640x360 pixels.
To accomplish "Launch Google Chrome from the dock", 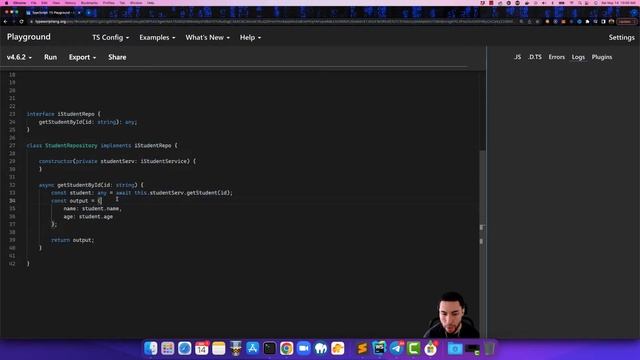I will 287,348.
